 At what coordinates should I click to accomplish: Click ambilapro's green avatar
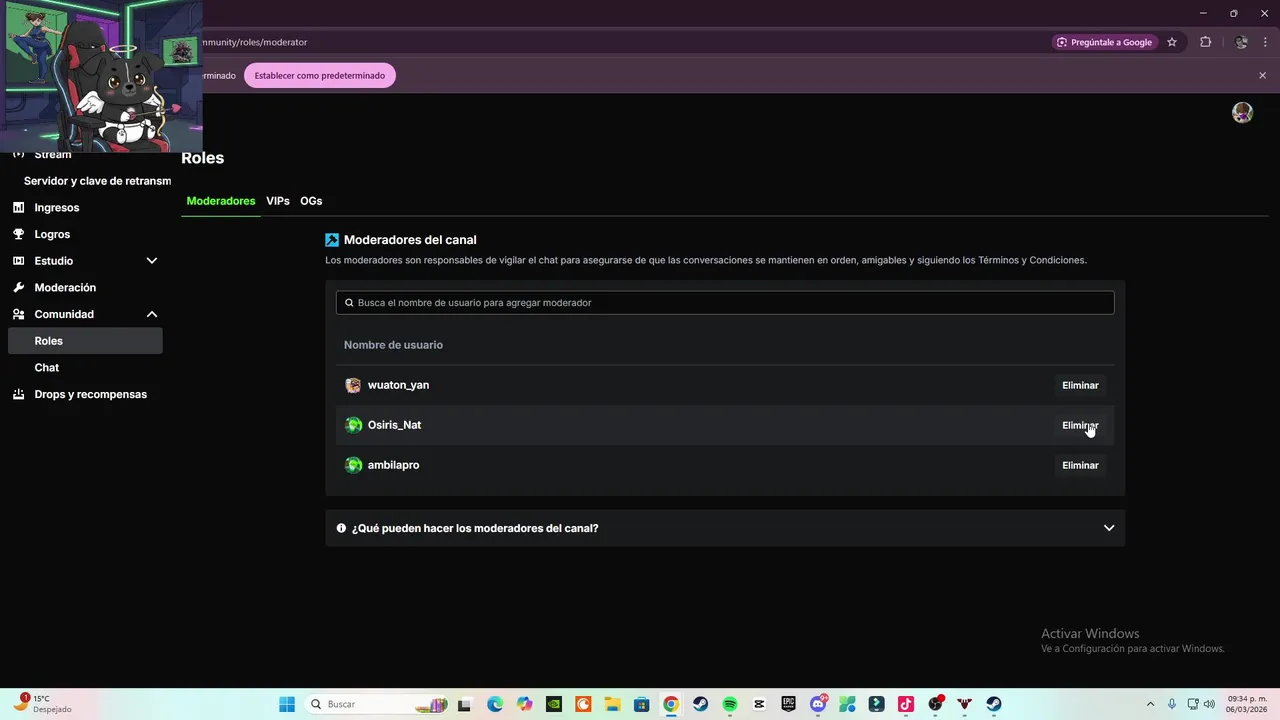[353, 465]
